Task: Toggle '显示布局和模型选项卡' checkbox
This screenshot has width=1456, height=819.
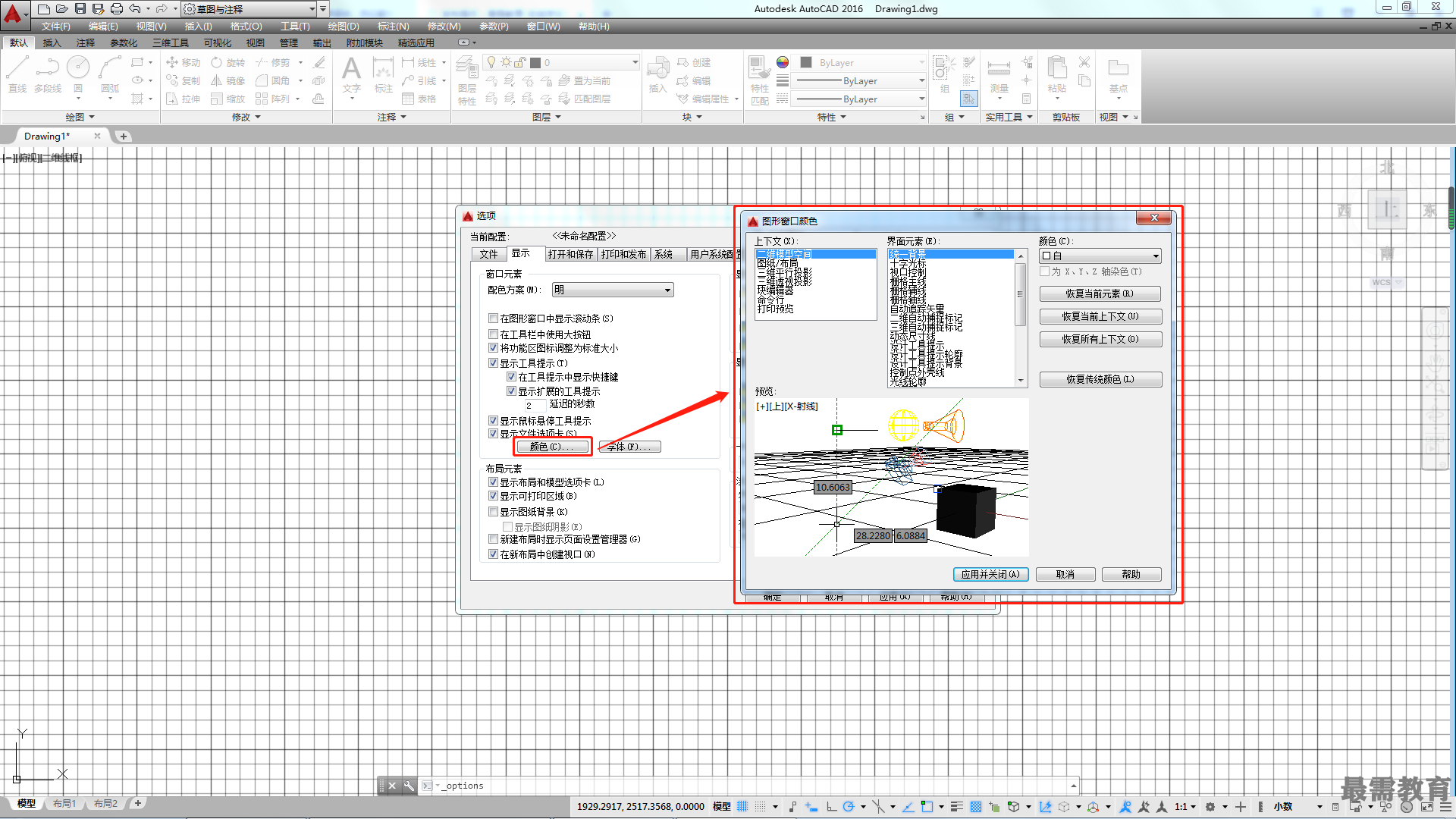Action: (x=493, y=482)
